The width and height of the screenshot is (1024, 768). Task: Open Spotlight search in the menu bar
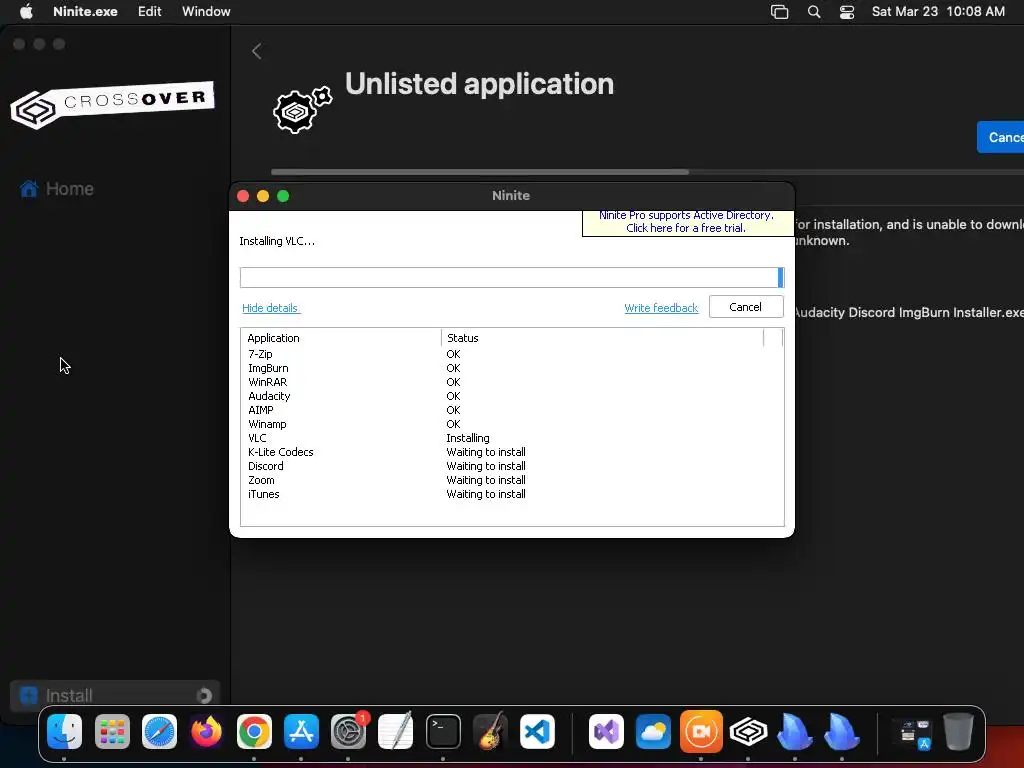814,12
